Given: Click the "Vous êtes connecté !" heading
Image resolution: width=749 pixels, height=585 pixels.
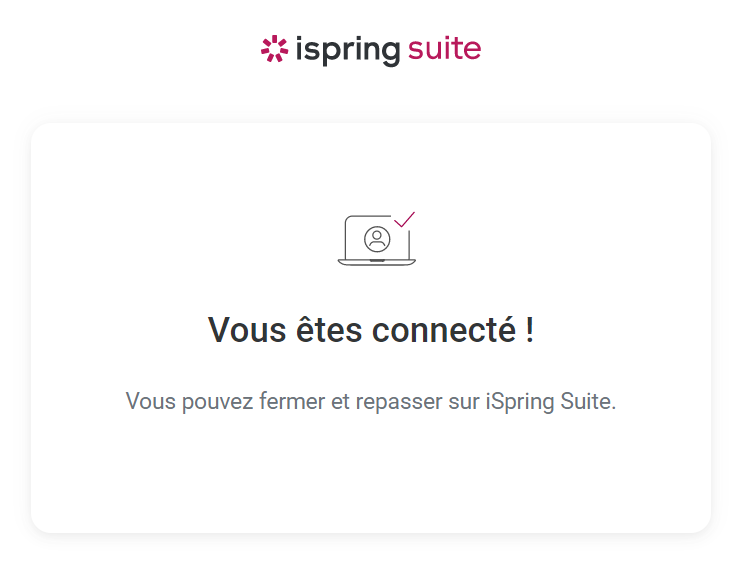Looking at the screenshot, I should click(x=371, y=330).
